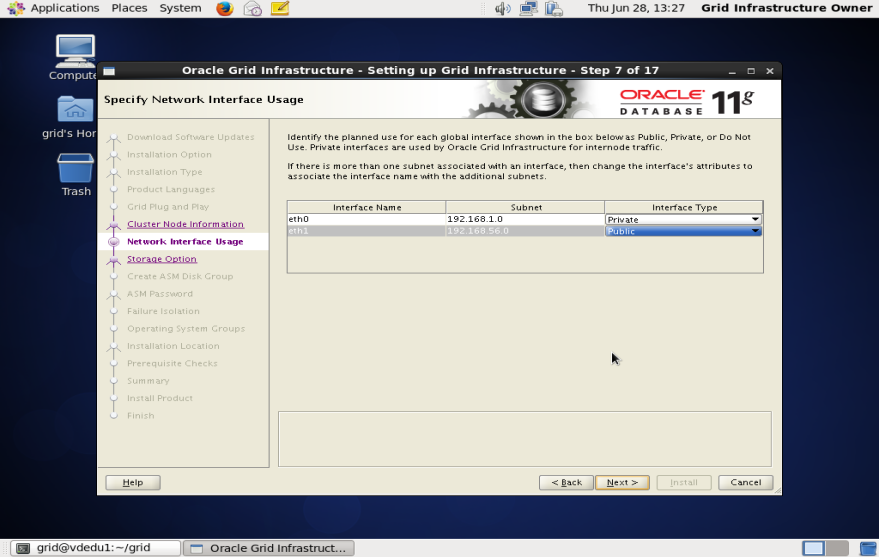
Task: Switch to the first workspace
Action: (x=813, y=548)
